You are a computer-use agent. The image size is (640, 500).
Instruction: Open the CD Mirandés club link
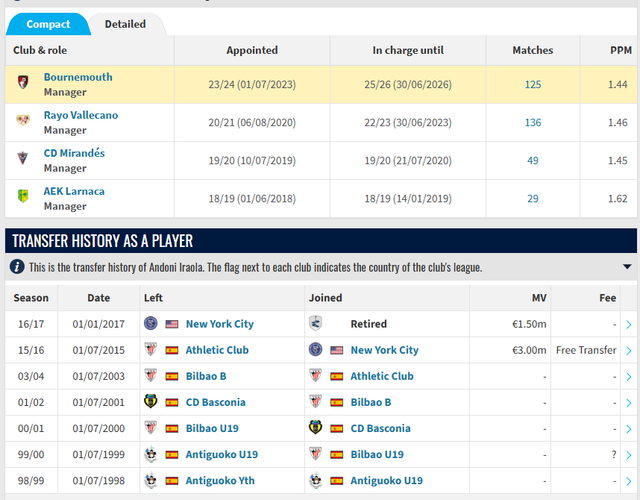[74, 153]
